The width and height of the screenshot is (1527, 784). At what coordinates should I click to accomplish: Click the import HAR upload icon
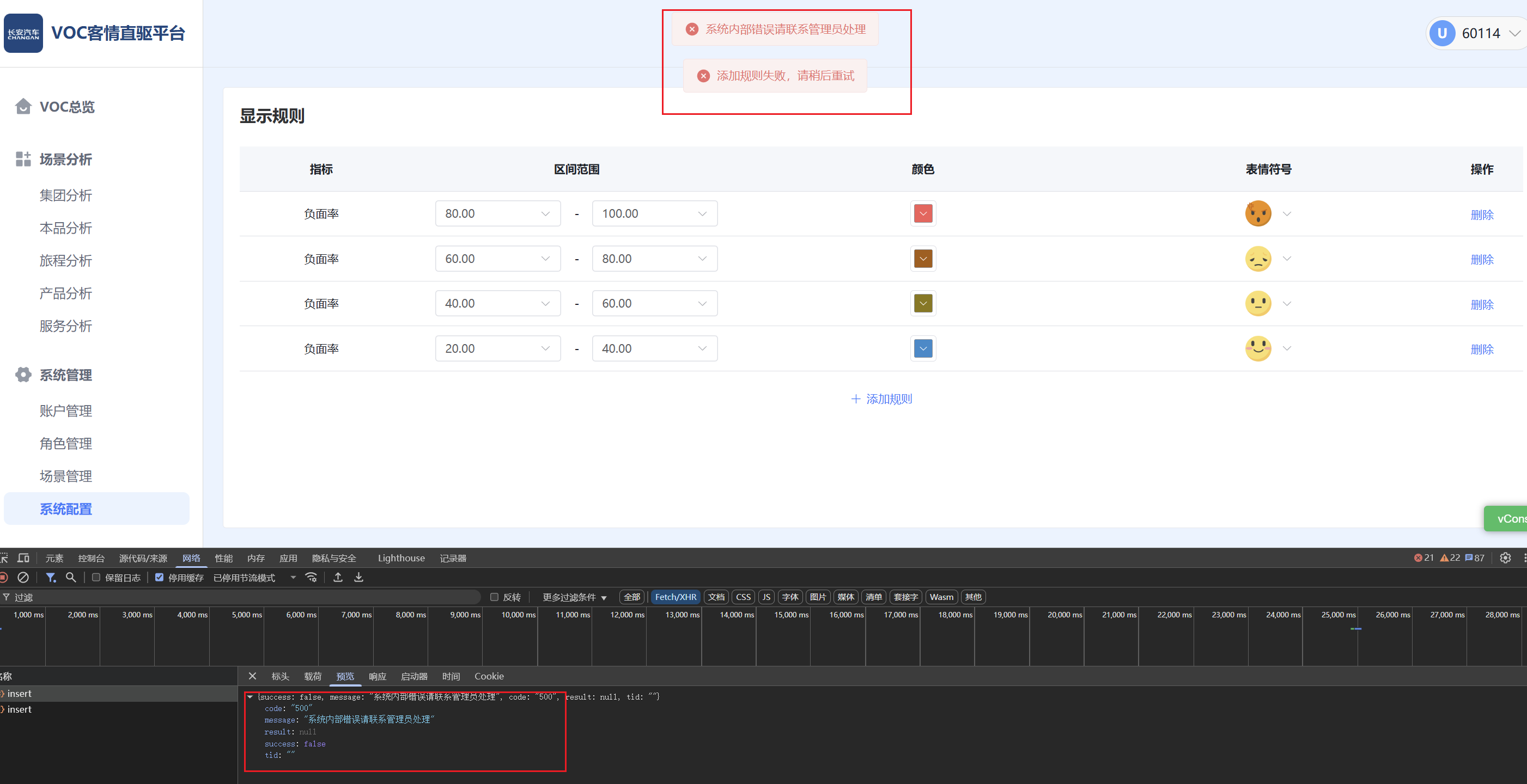(x=338, y=577)
